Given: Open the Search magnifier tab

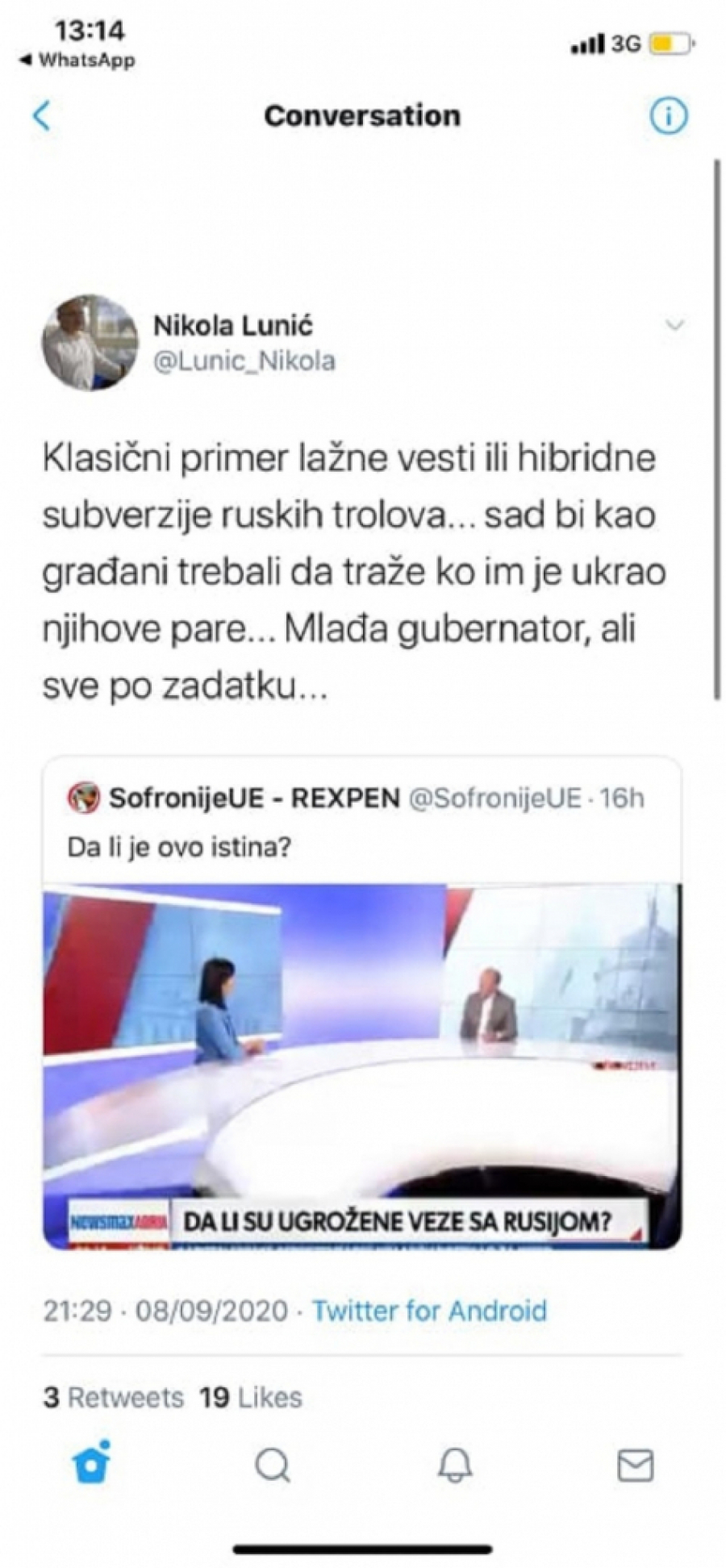Looking at the screenshot, I should point(273,1464).
